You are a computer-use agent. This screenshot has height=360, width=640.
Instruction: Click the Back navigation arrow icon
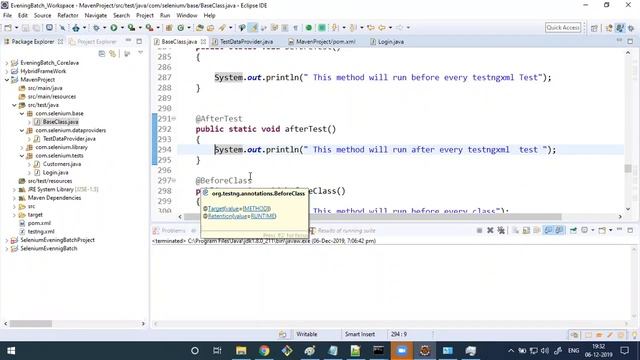382,28
